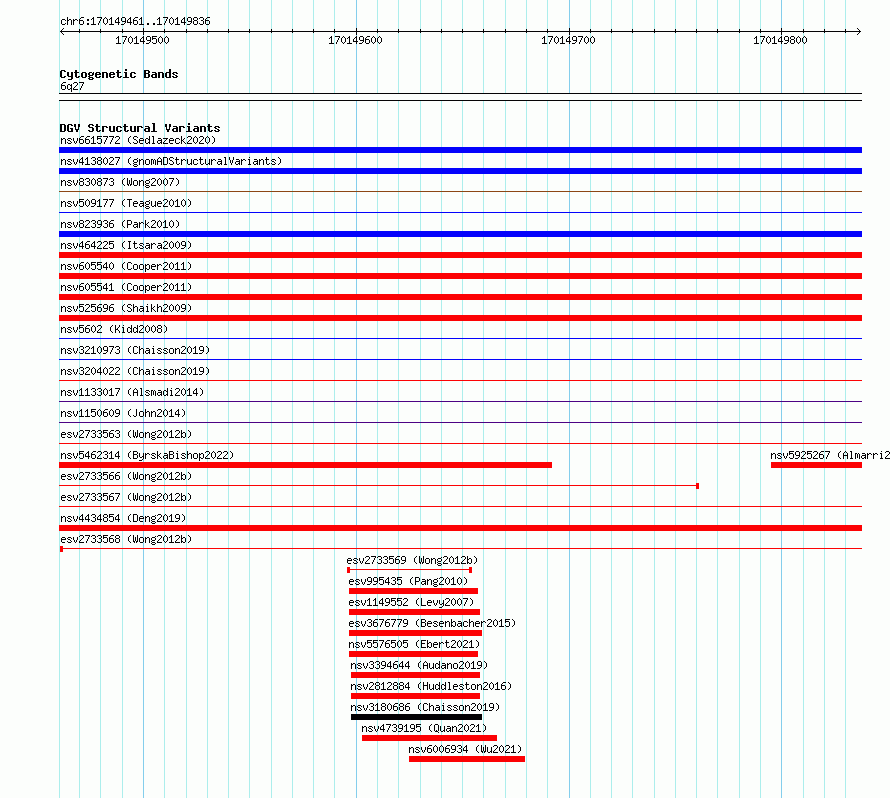This screenshot has height=798, width=890.
Task: Select nsv1133017 (Alsmadi2014) variant
Action: coord(132,392)
